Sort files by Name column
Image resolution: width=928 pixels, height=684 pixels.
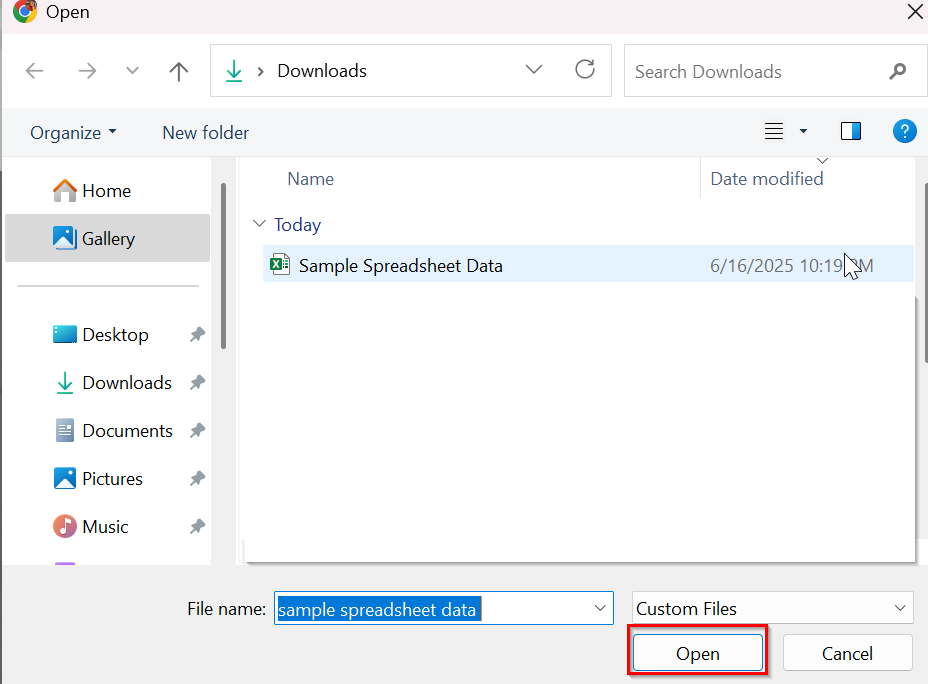(x=310, y=179)
